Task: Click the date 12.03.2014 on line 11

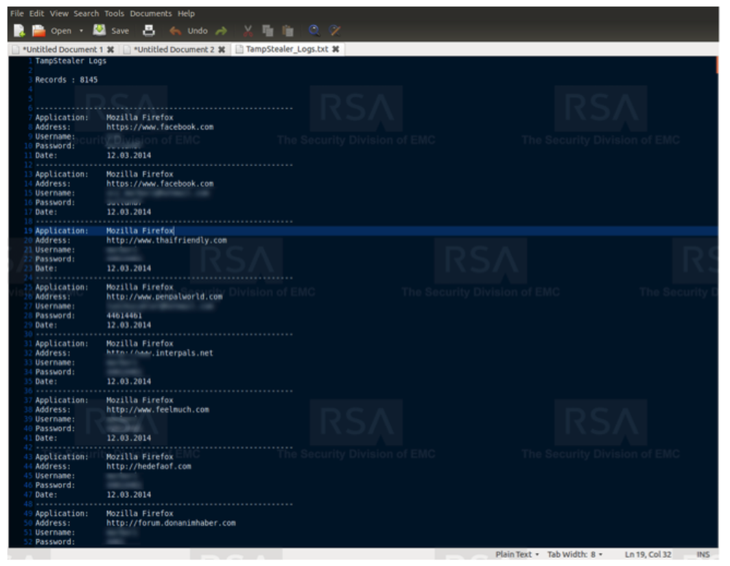Action: coord(128,155)
